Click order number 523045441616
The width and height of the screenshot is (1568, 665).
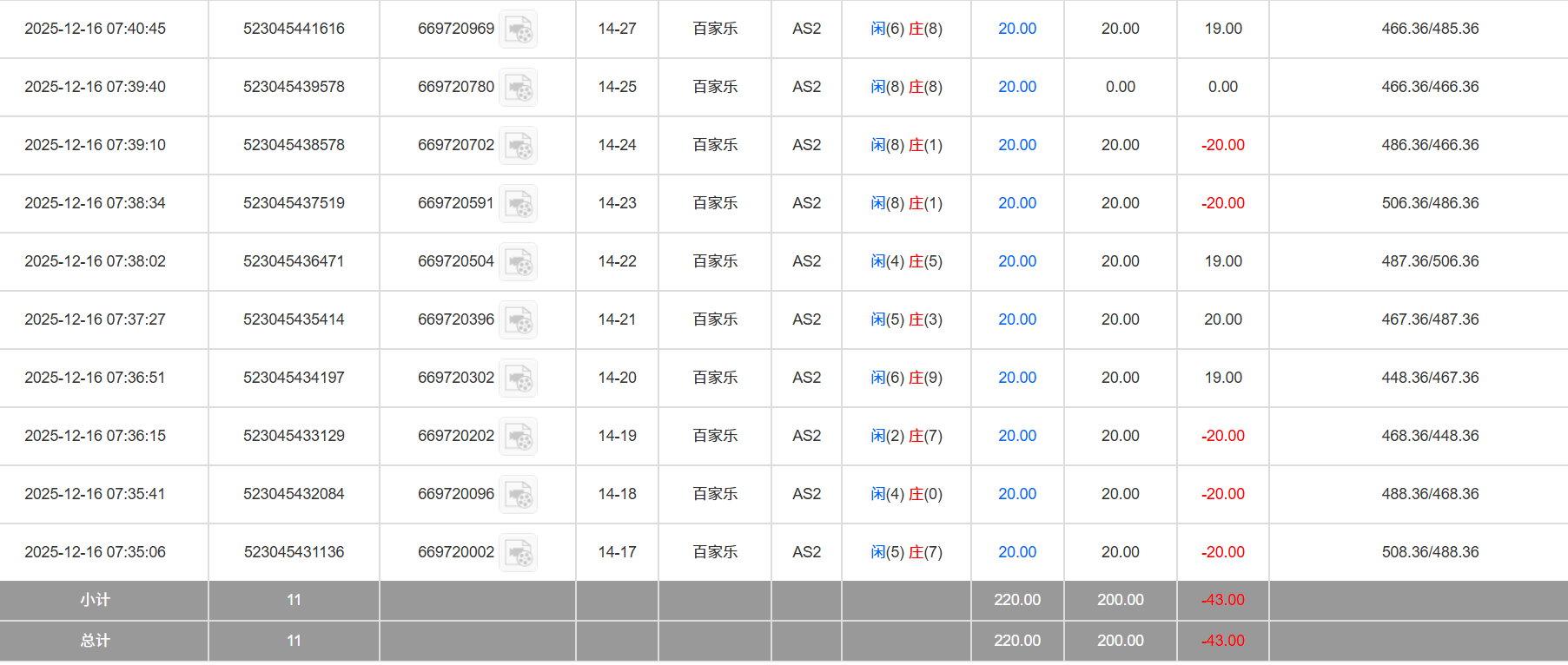point(294,29)
